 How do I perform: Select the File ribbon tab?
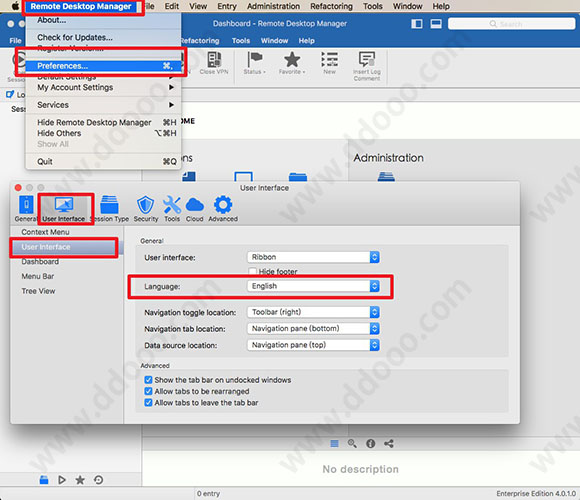pyautogui.click(x=15, y=41)
